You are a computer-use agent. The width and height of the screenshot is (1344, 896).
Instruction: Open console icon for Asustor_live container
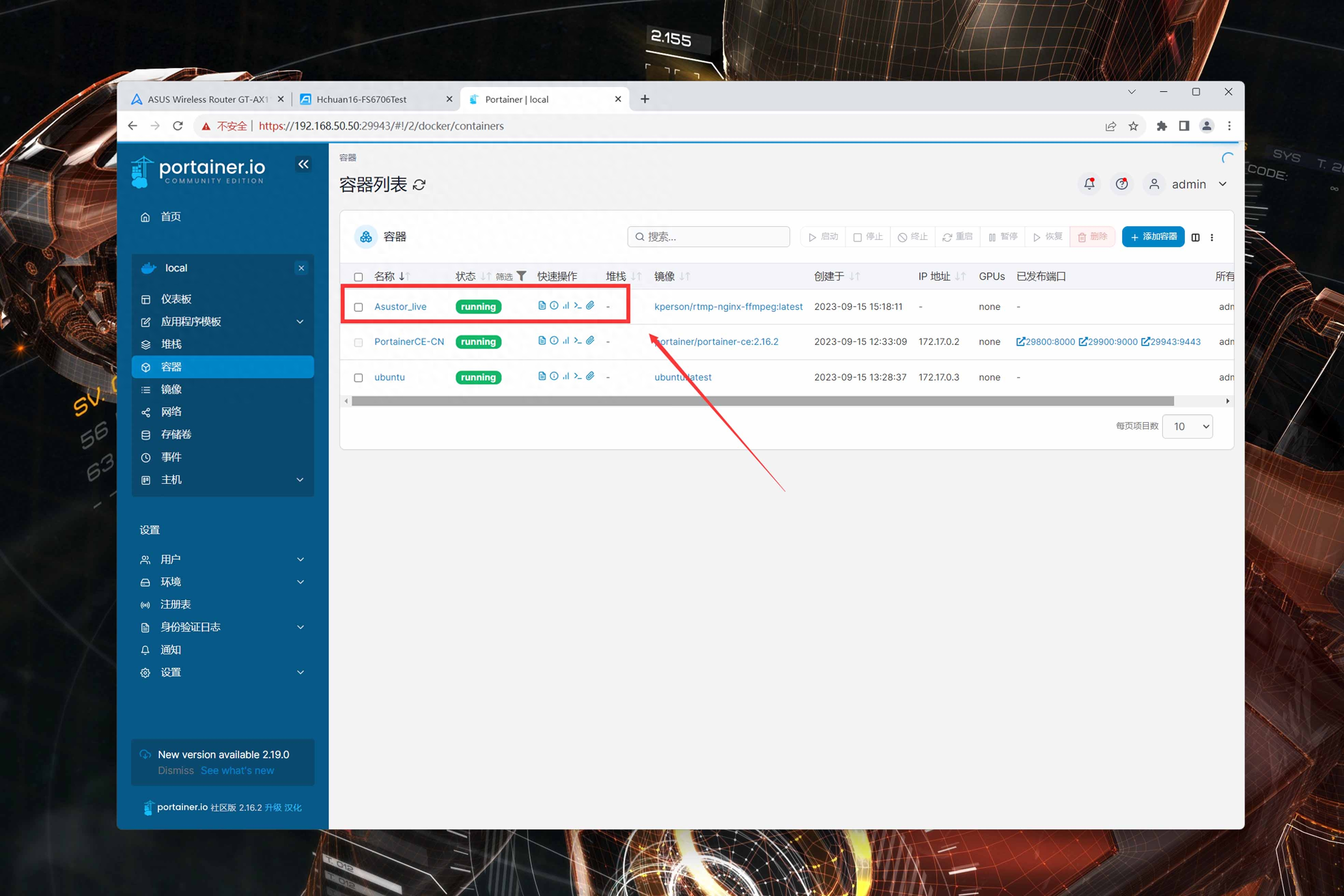pyautogui.click(x=578, y=306)
